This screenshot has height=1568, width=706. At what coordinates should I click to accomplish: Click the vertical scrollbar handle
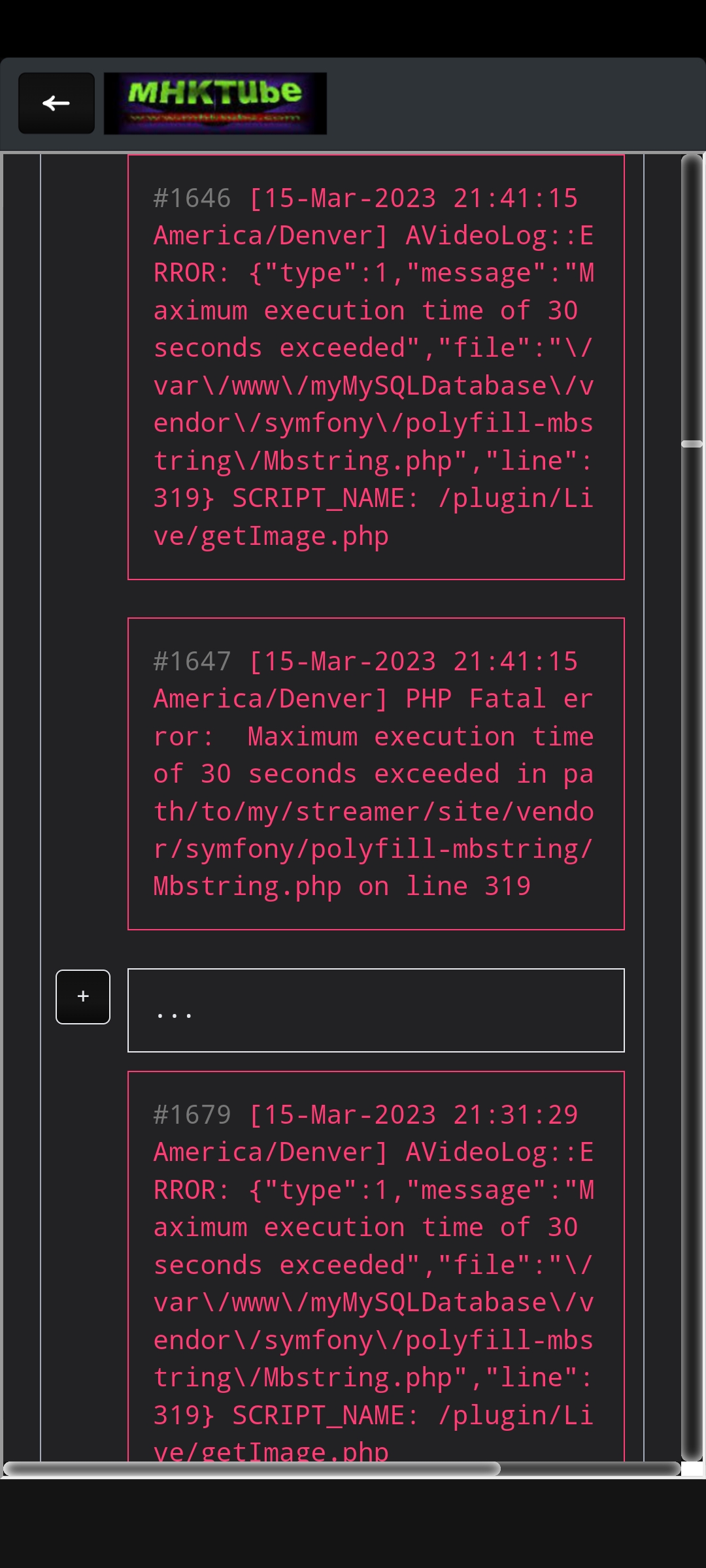coord(690,444)
